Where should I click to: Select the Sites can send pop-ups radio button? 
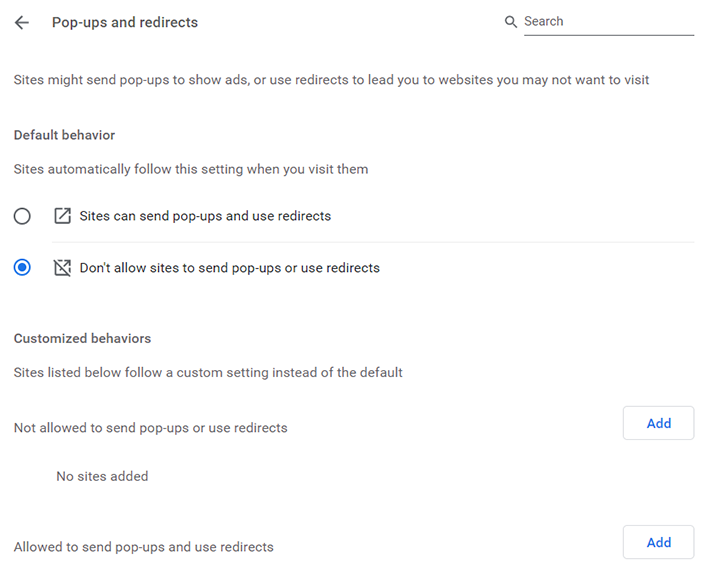[22, 216]
